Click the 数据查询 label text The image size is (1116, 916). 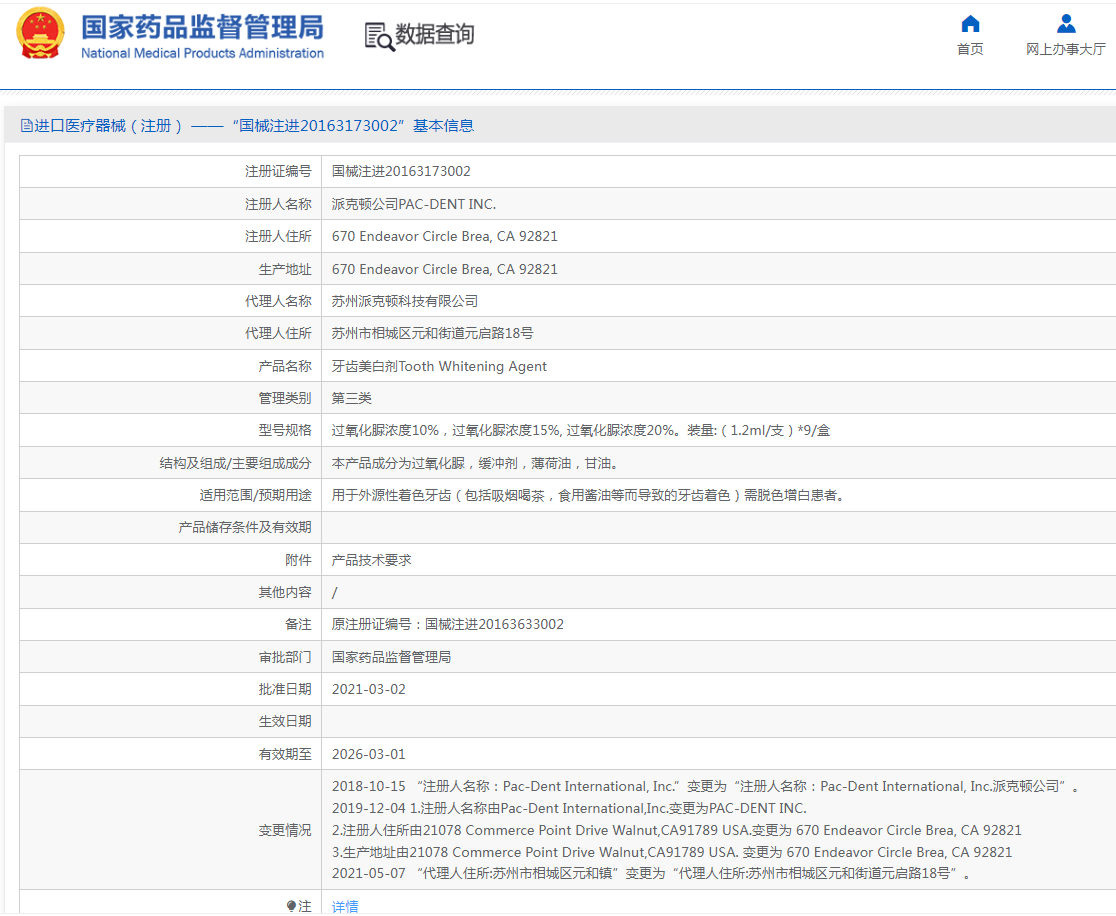pyautogui.click(x=435, y=36)
